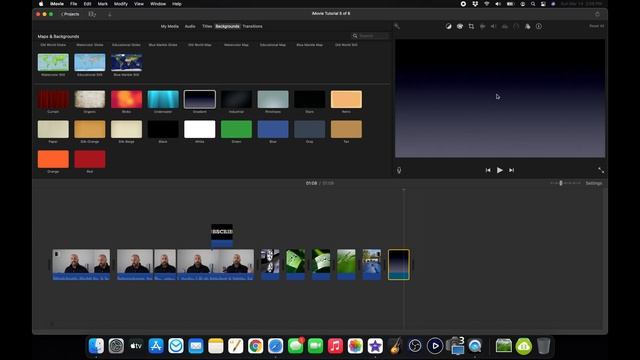The image size is (640, 360).
Task: Expand the viewer to fullscreen
Action: 601,170
